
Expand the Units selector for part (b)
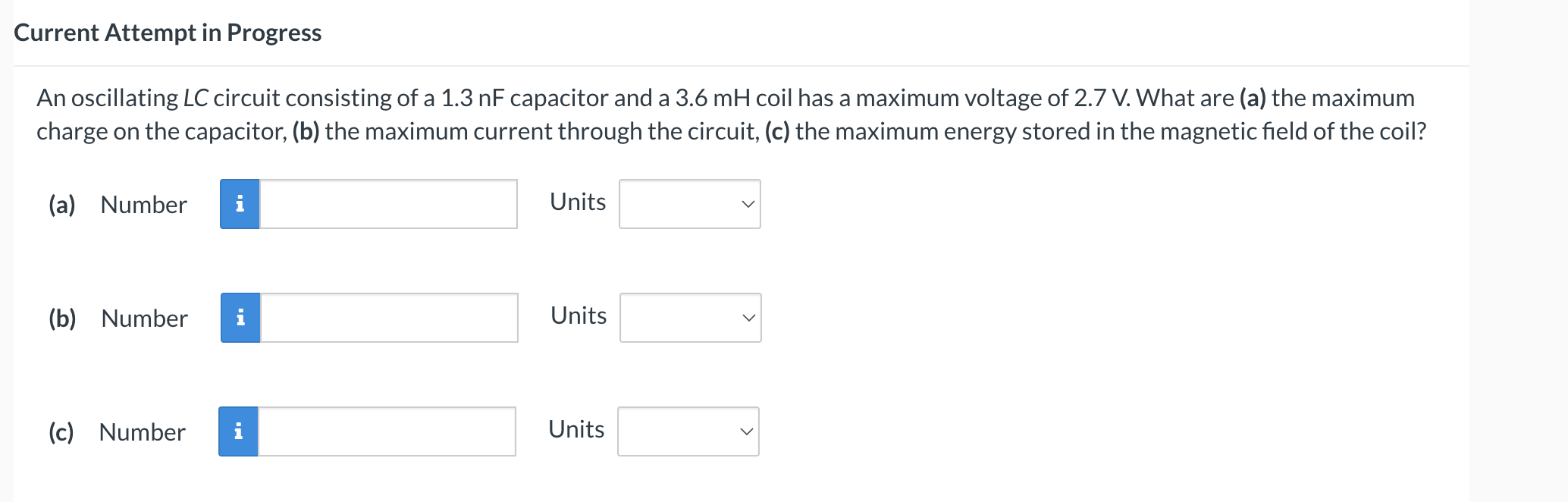coord(690,317)
